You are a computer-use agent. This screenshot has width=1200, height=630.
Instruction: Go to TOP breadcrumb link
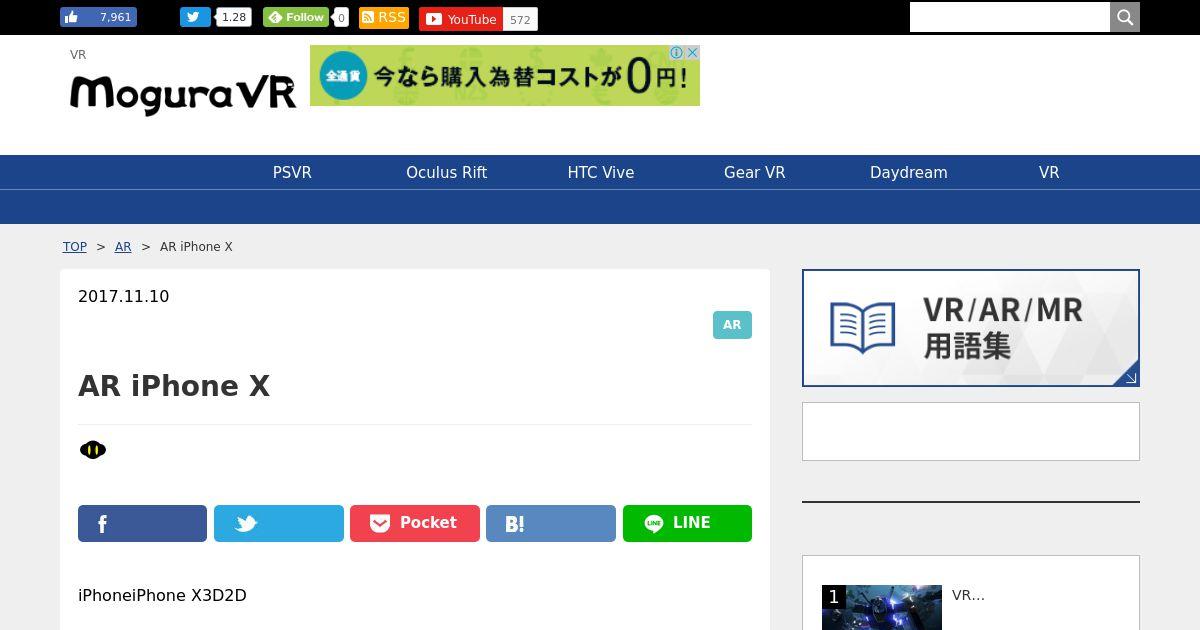click(x=75, y=247)
